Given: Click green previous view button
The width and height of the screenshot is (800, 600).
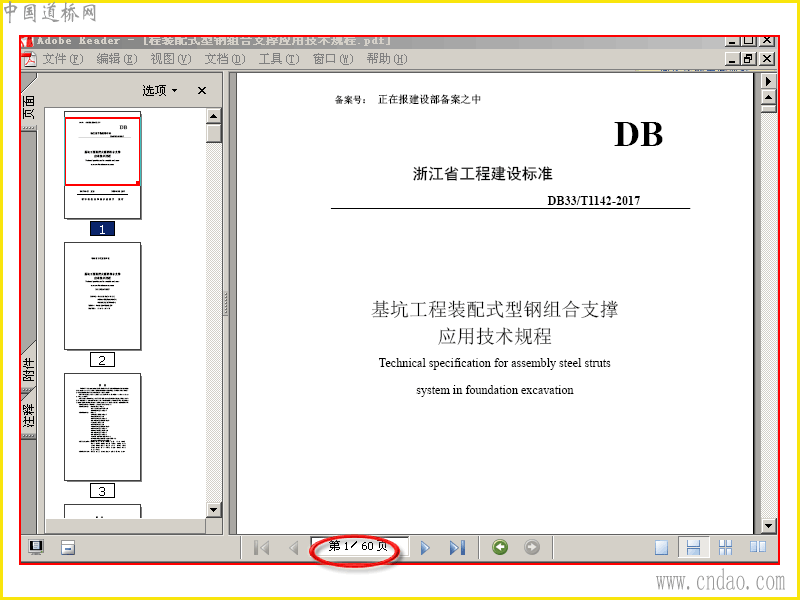Looking at the screenshot, I should pyautogui.click(x=500, y=547).
